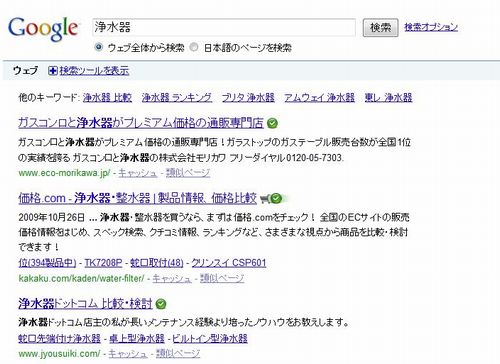Image resolution: width=500 pixels, height=364 pixels.
Task: Click related keyword アムウェイ 浄水器
Action: coord(319,97)
